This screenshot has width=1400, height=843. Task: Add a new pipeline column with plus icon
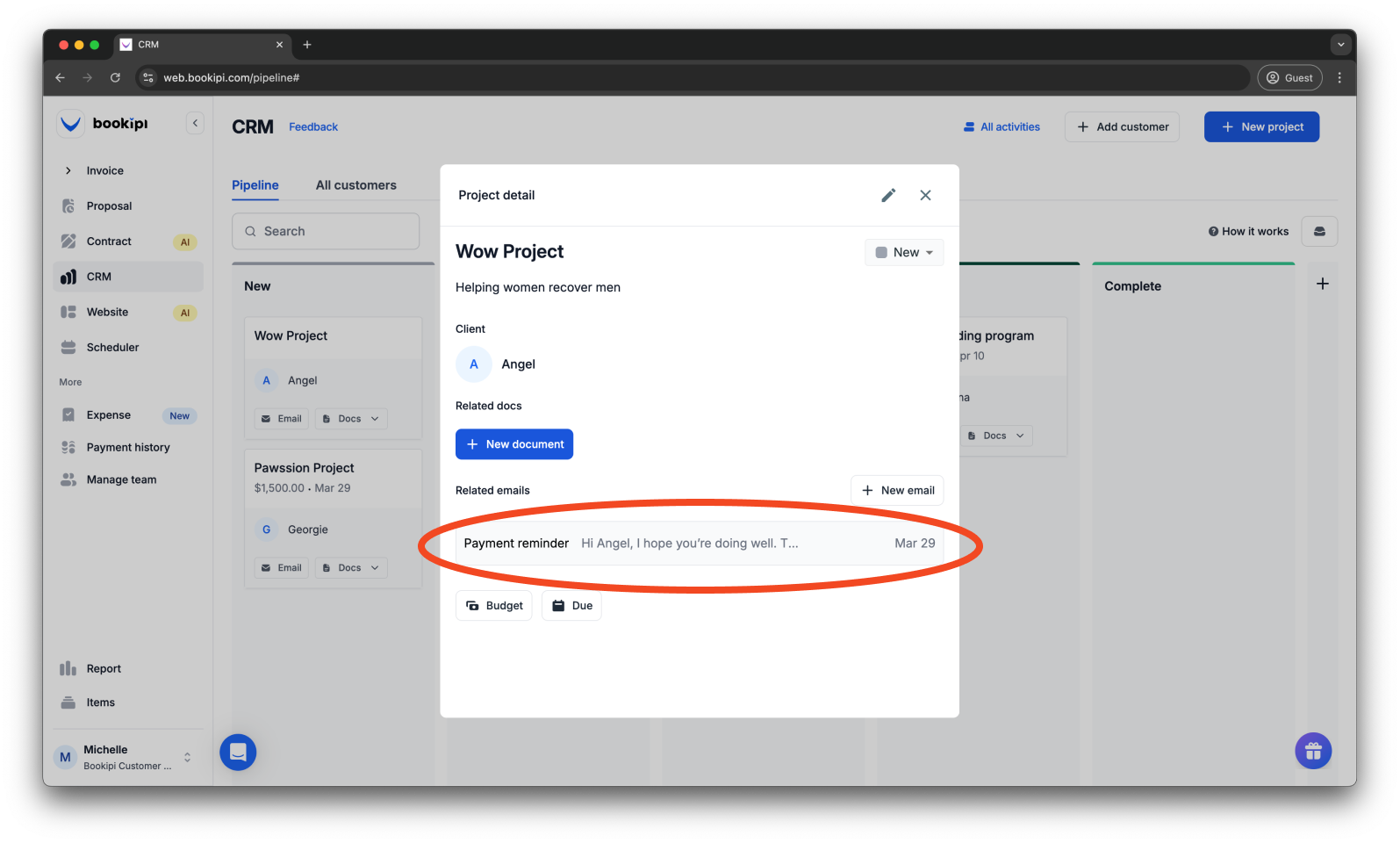point(1323,284)
